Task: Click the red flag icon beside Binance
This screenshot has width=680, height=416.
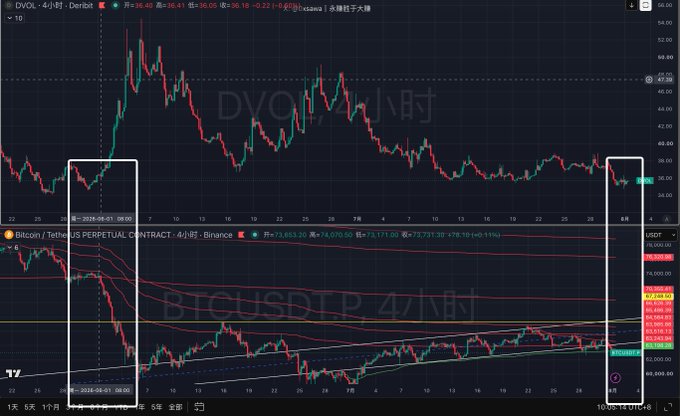Action: click(241, 235)
